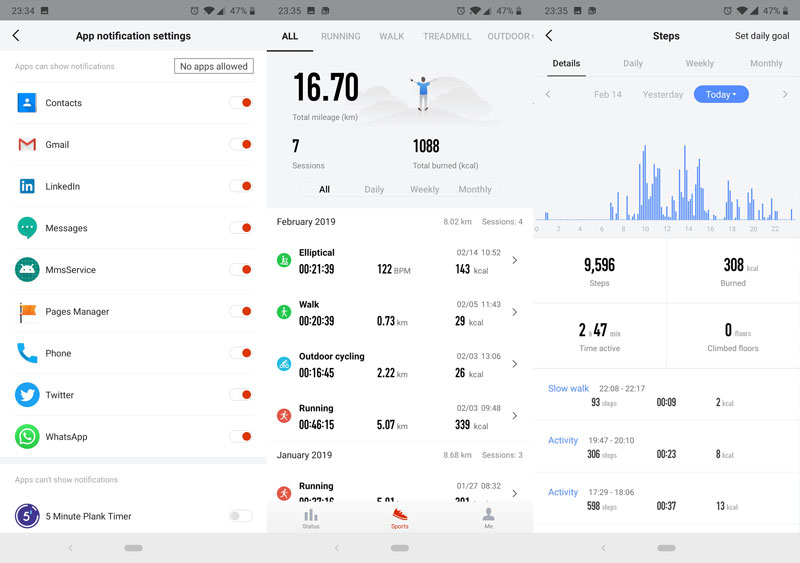
Task: Turn off LinkedIn notifications switch
Action: pyautogui.click(x=241, y=186)
